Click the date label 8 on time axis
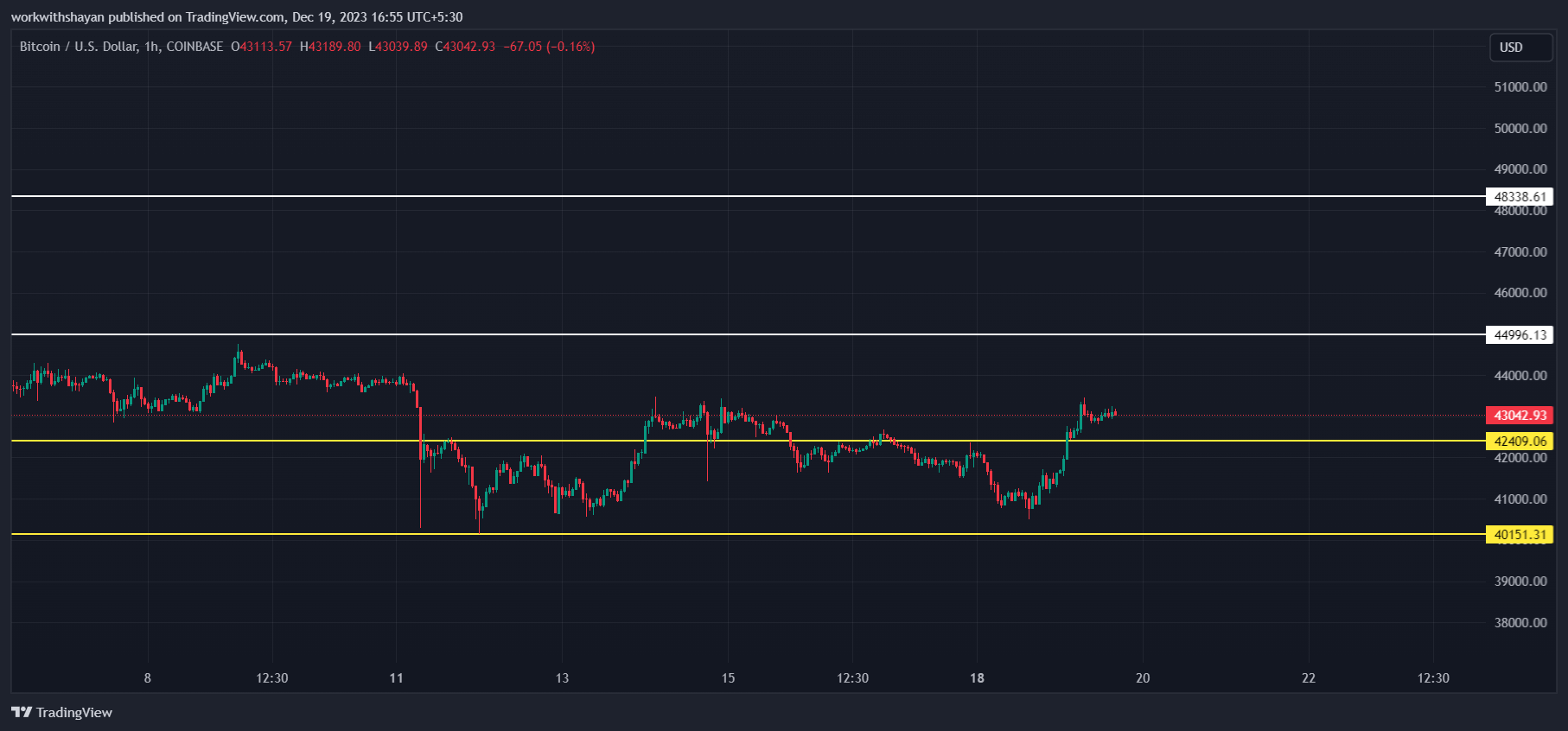The height and width of the screenshot is (731, 1568). pos(148,678)
